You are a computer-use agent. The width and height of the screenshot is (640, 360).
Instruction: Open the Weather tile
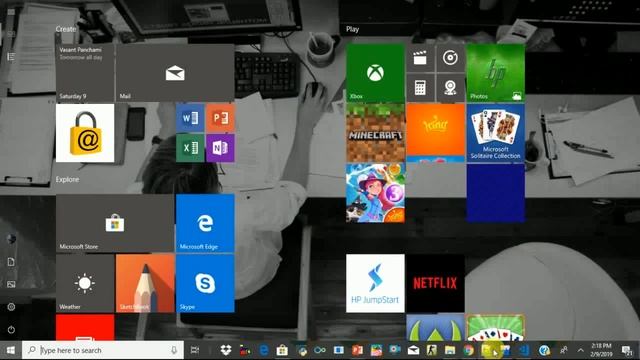(x=85, y=283)
